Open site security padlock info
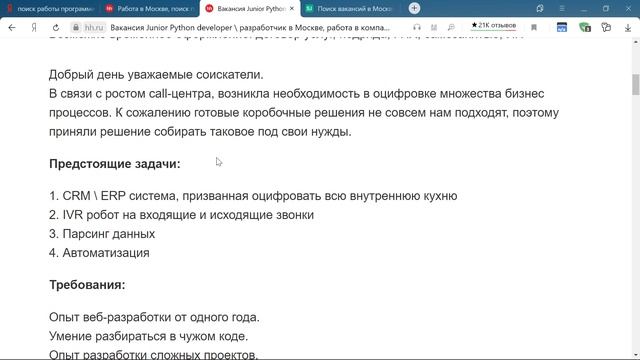This screenshot has height=360, width=640. tap(76, 27)
